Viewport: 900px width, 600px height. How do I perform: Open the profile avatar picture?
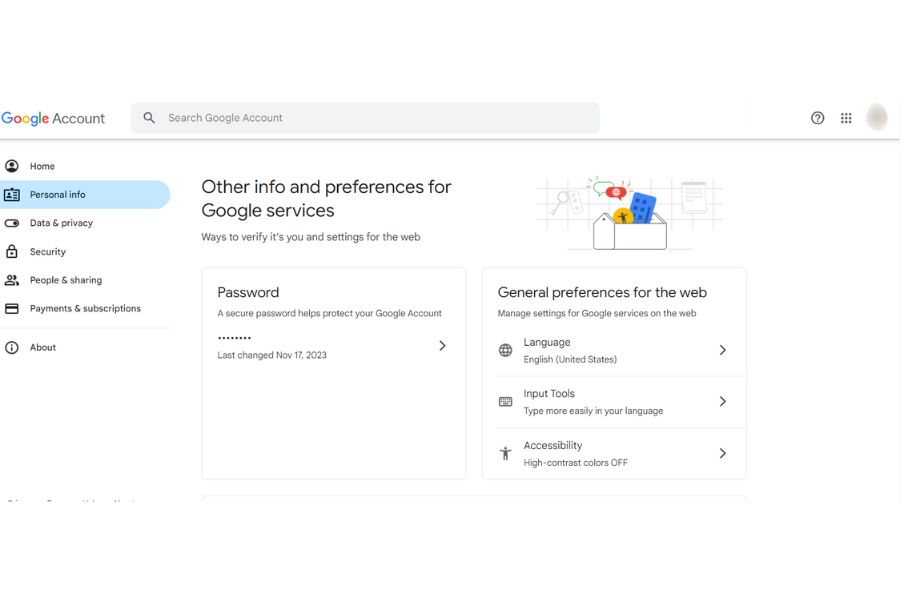[x=877, y=118]
